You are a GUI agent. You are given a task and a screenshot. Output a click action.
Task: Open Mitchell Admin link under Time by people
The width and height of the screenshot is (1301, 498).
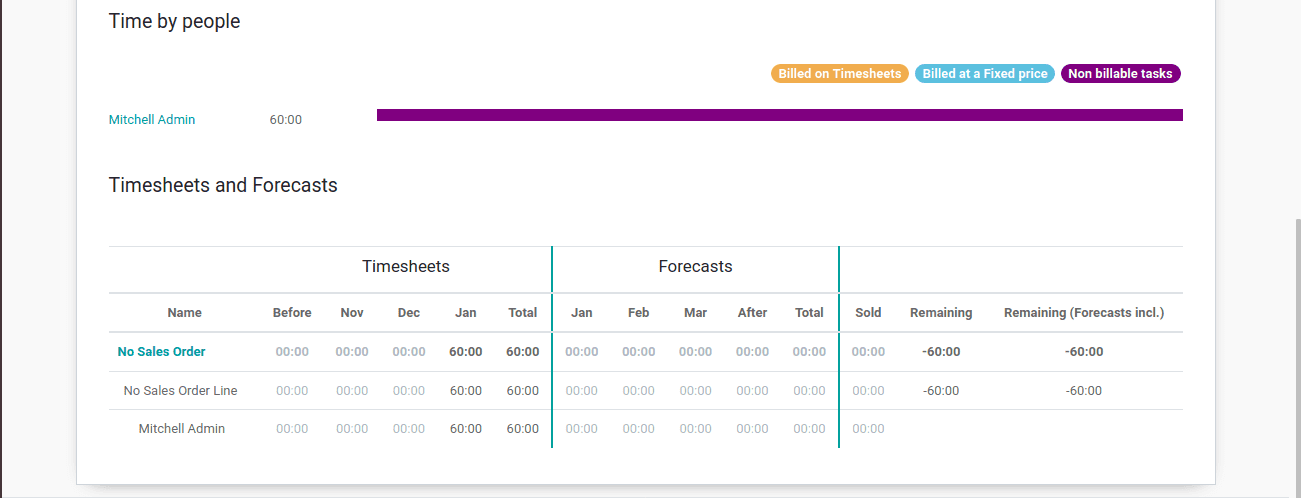[152, 119]
